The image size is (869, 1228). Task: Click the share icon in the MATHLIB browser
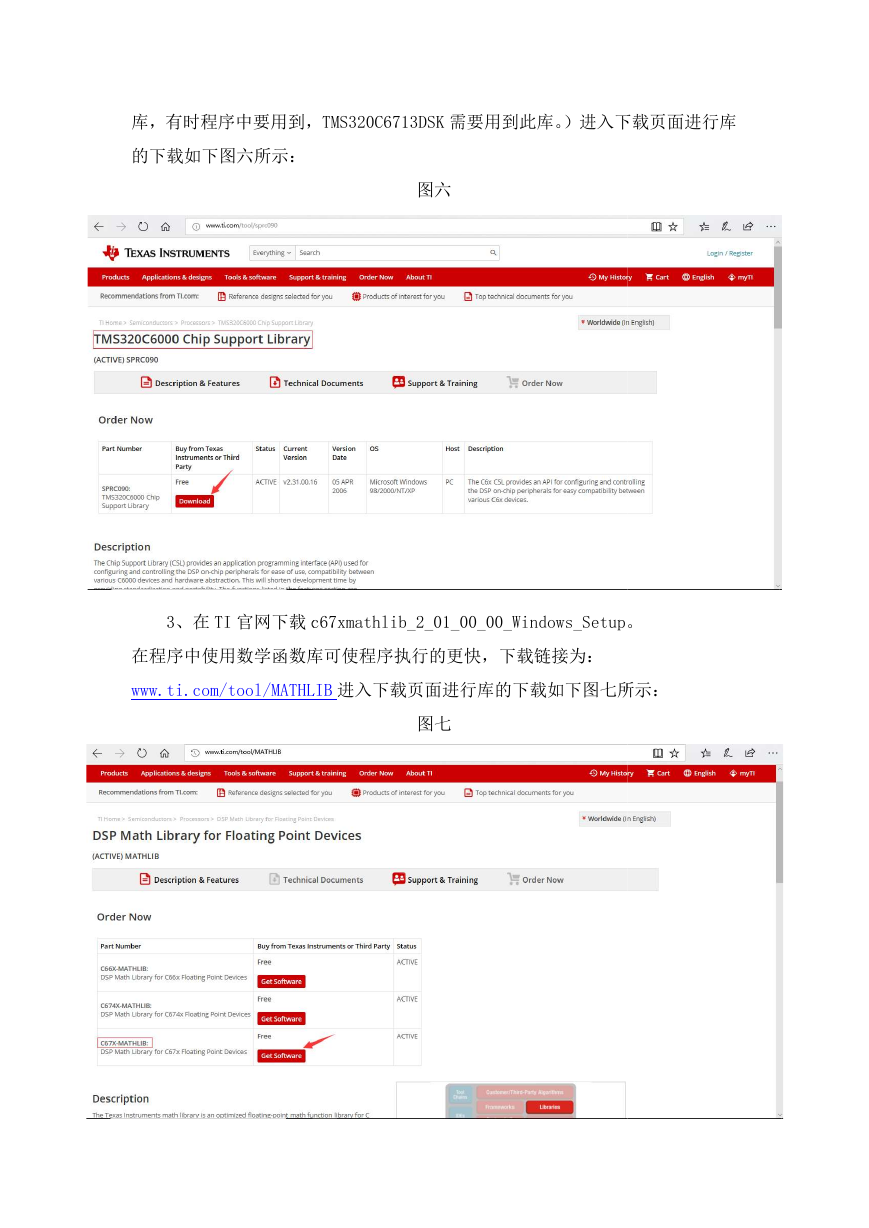pos(749,752)
